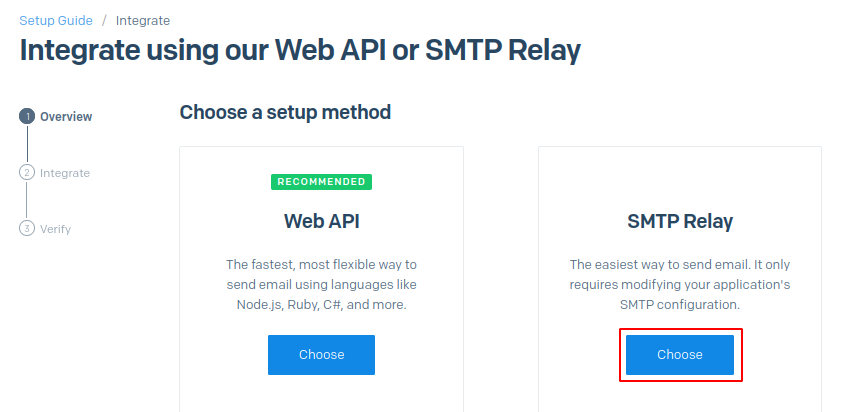The image size is (853, 412).
Task: Click the connector line between Overview and Integrate steps
Action: click(27, 144)
